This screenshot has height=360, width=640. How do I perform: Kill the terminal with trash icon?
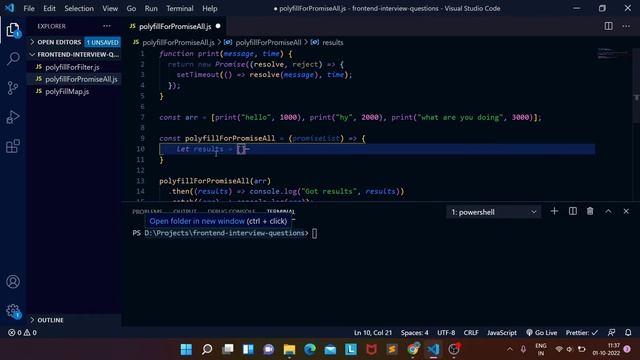(590, 211)
